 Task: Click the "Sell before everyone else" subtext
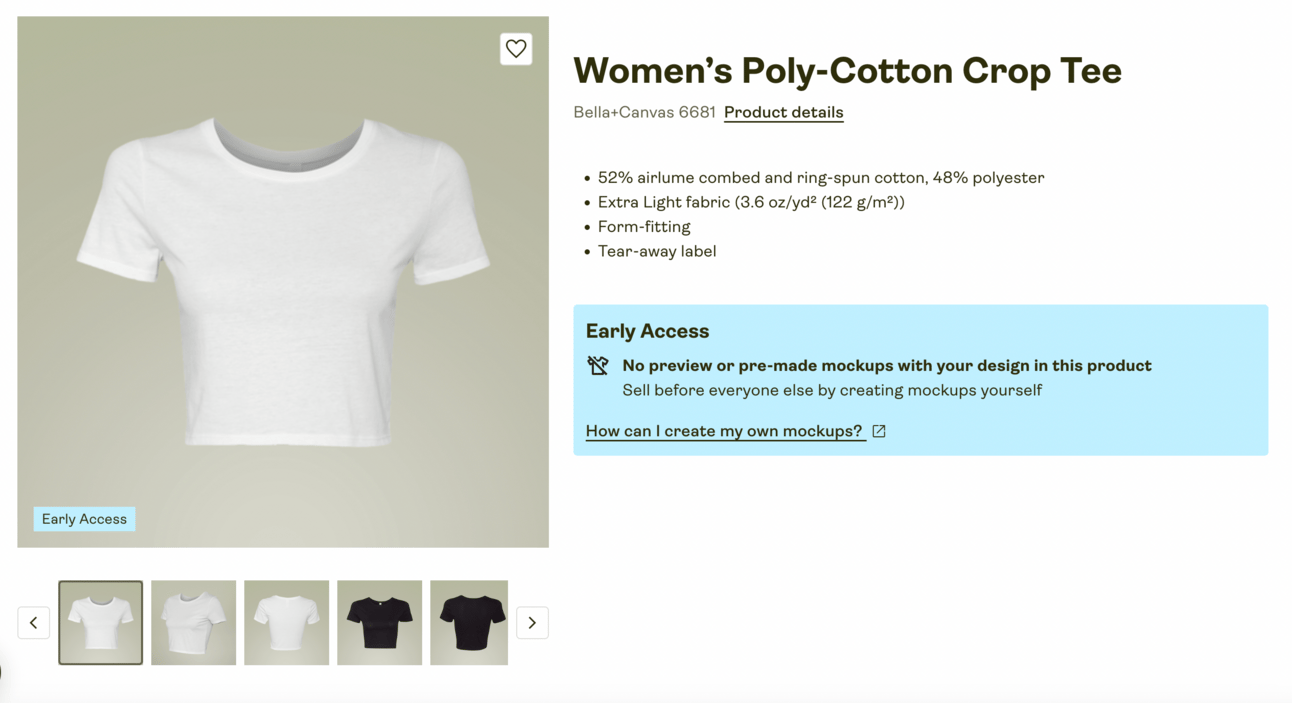tap(831, 390)
